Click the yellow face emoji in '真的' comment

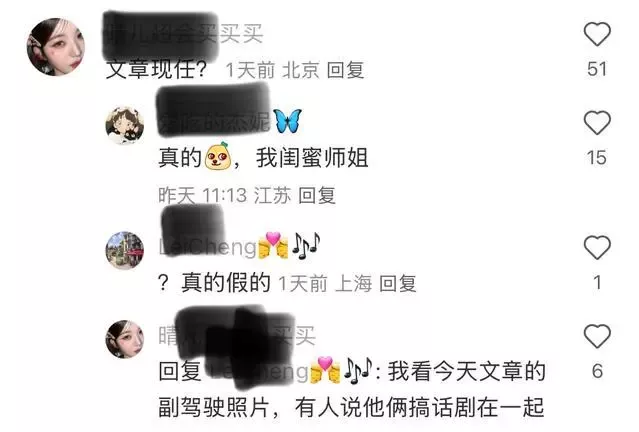coord(218,156)
